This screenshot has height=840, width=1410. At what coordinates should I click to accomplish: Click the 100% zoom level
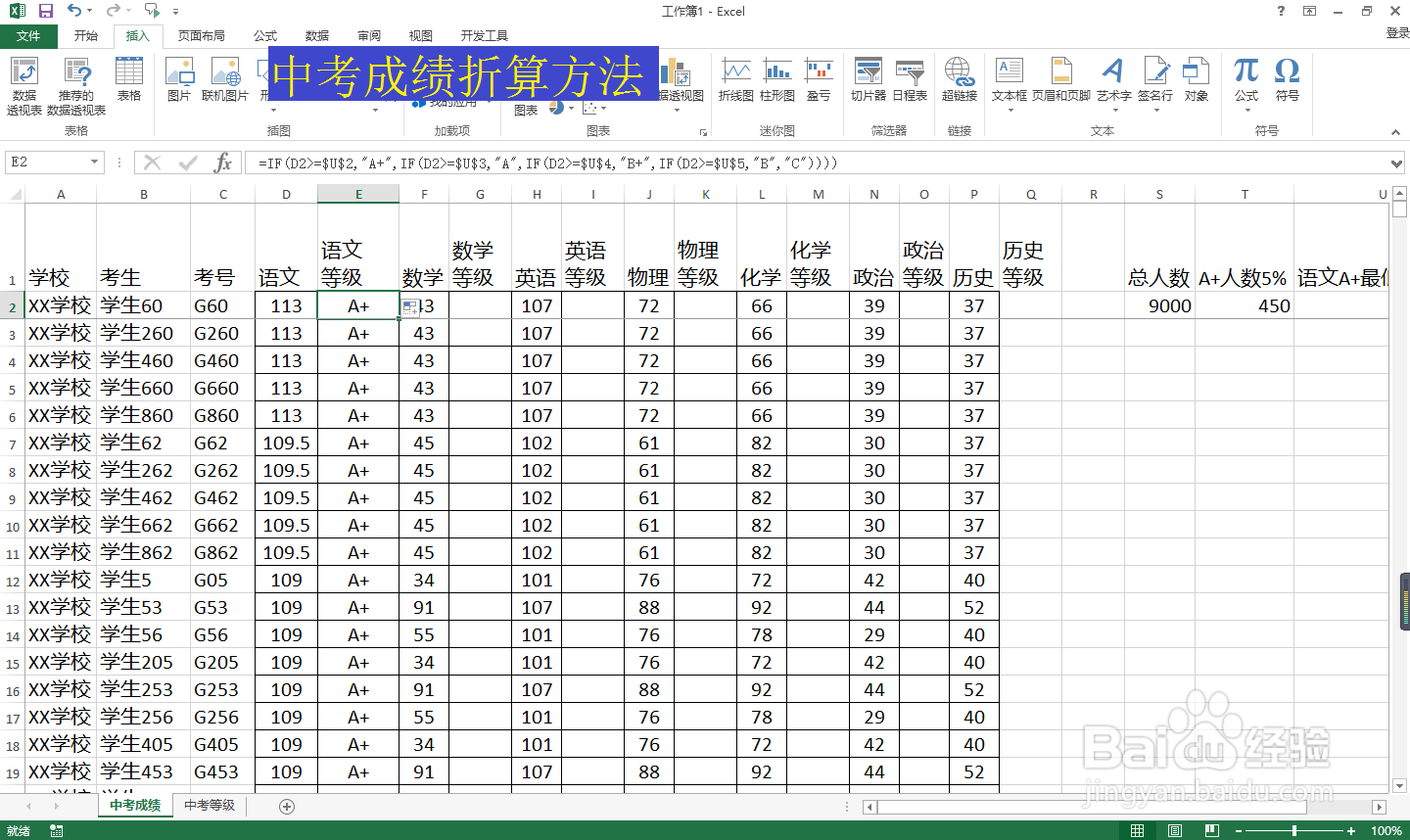pos(1386,831)
